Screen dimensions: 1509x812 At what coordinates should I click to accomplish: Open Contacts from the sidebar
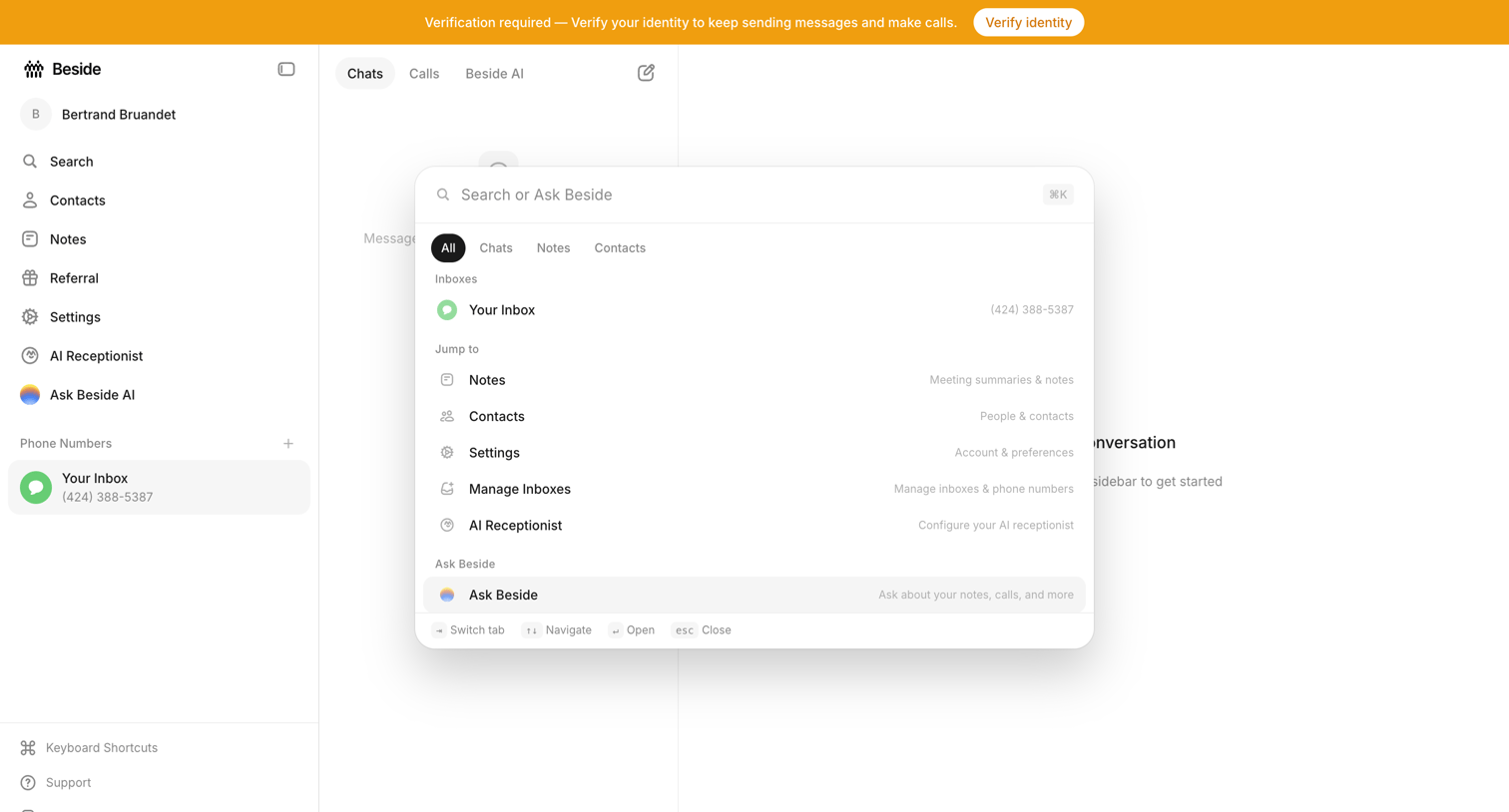[x=159, y=201]
